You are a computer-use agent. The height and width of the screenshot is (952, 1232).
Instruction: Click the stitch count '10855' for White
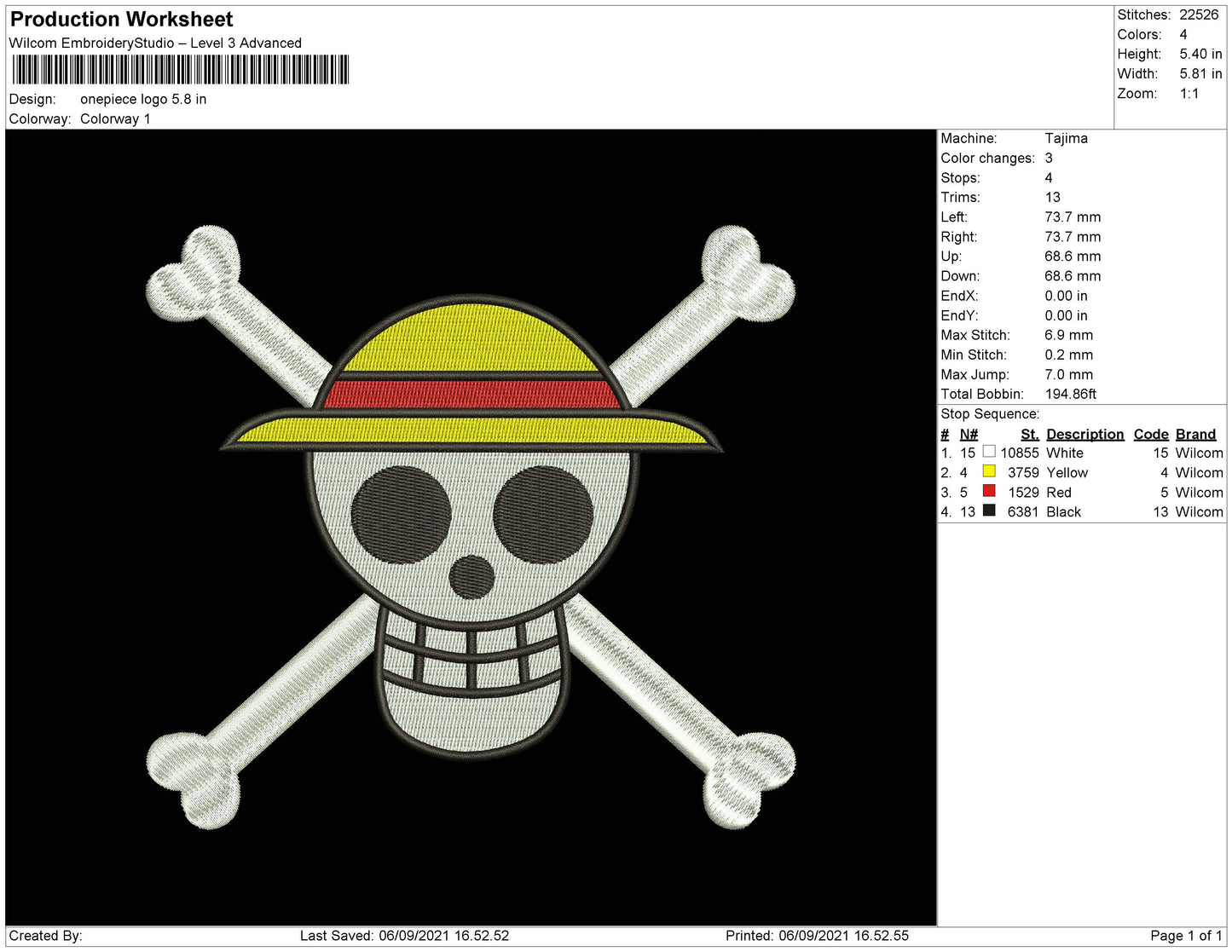1020,453
